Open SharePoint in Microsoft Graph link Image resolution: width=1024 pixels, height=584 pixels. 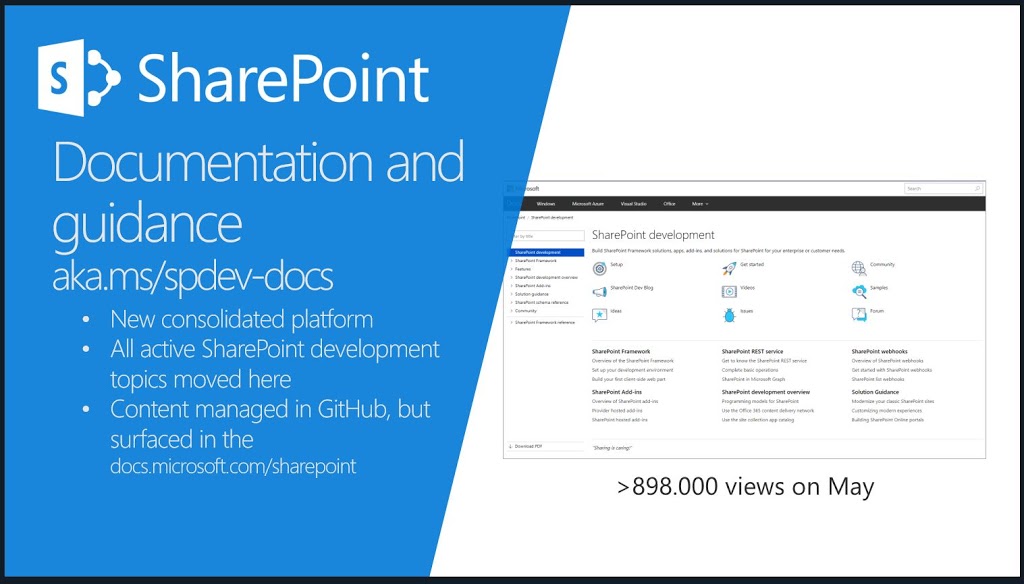(x=753, y=380)
